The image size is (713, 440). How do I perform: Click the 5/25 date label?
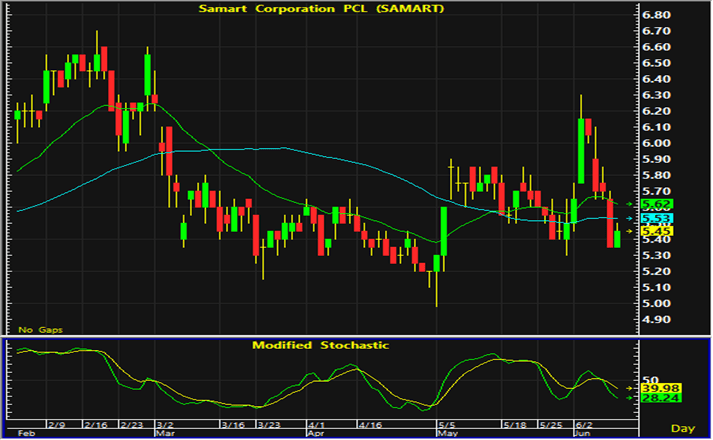(551, 425)
